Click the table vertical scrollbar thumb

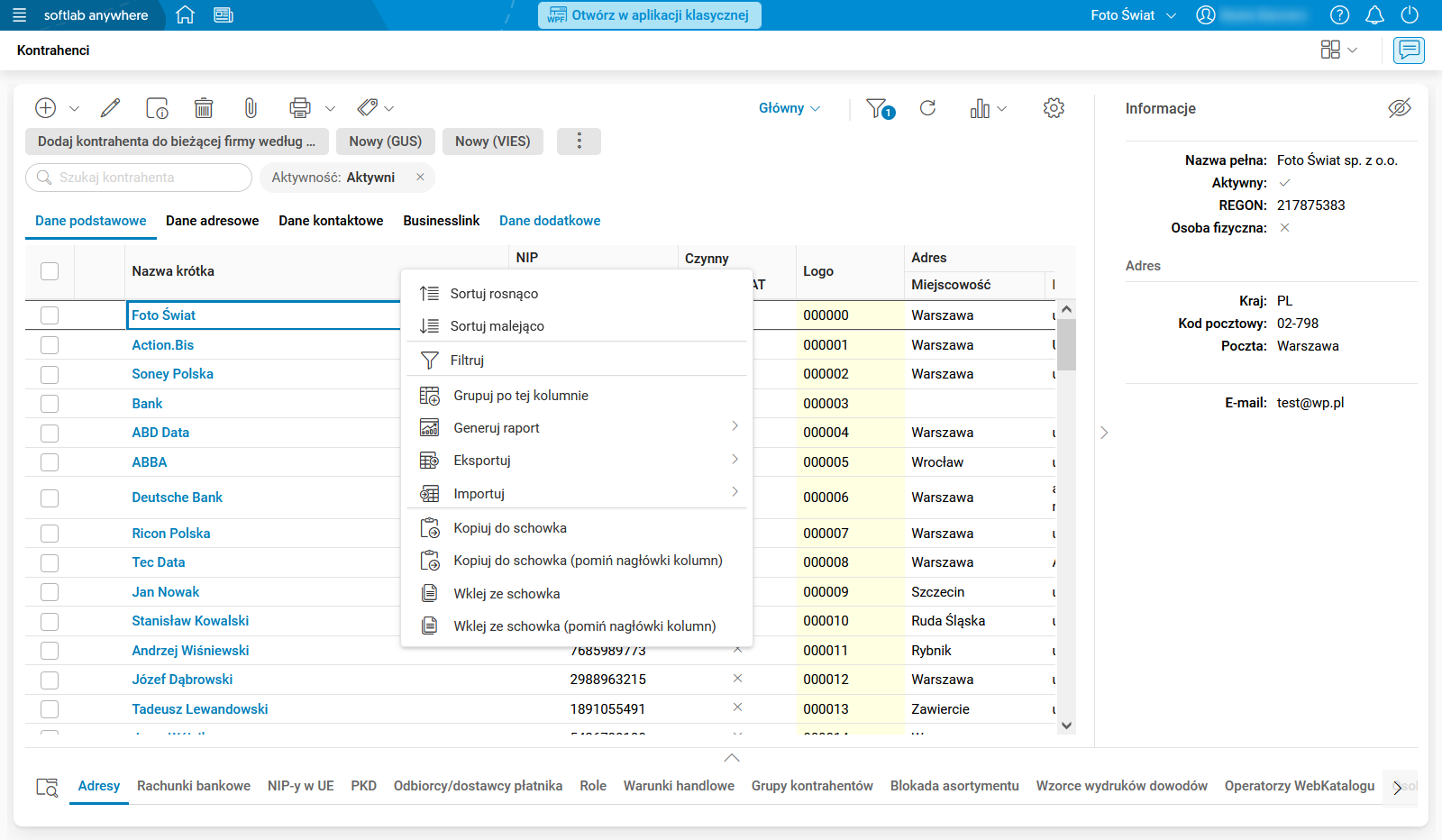[1067, 344]
